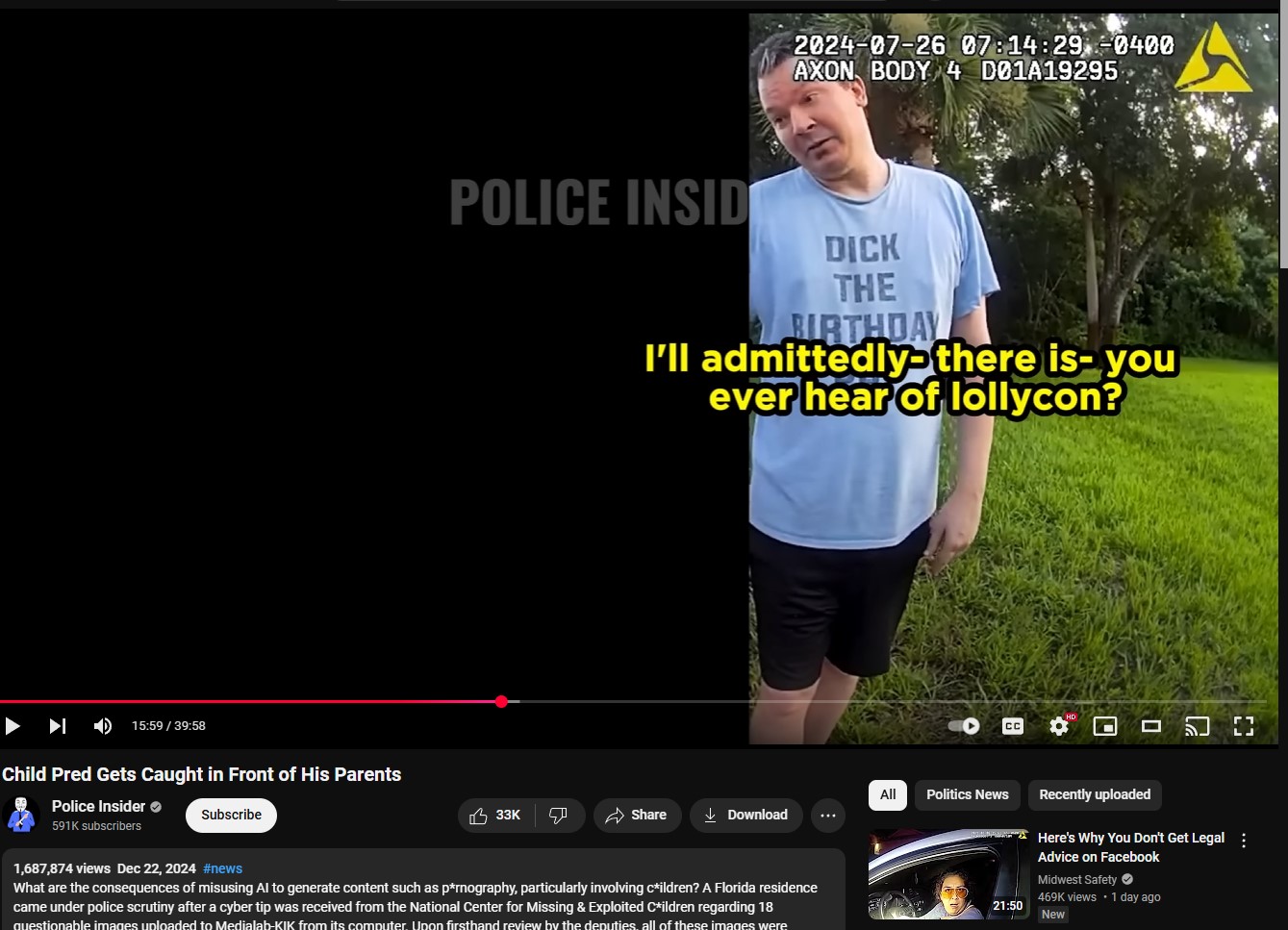
Task: Open Midwest Safety channel name
Action: click(1077, 879)
